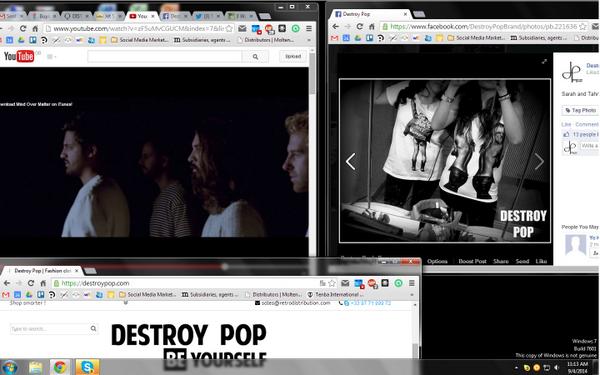Viewport: 600px width, 375px height.
Task: Click the DESTROY POP site logo
Action: (x=189, y=335)
